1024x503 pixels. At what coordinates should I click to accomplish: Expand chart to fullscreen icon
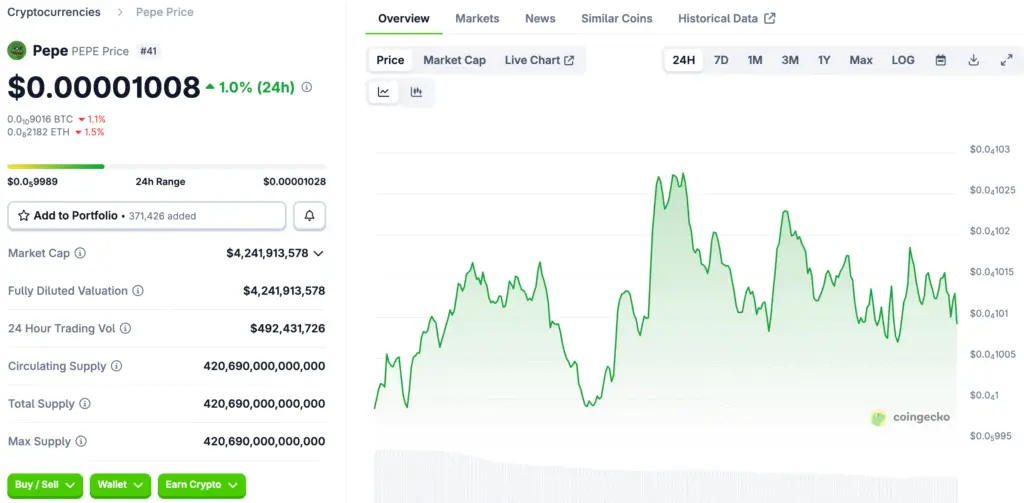[1006, 60]
